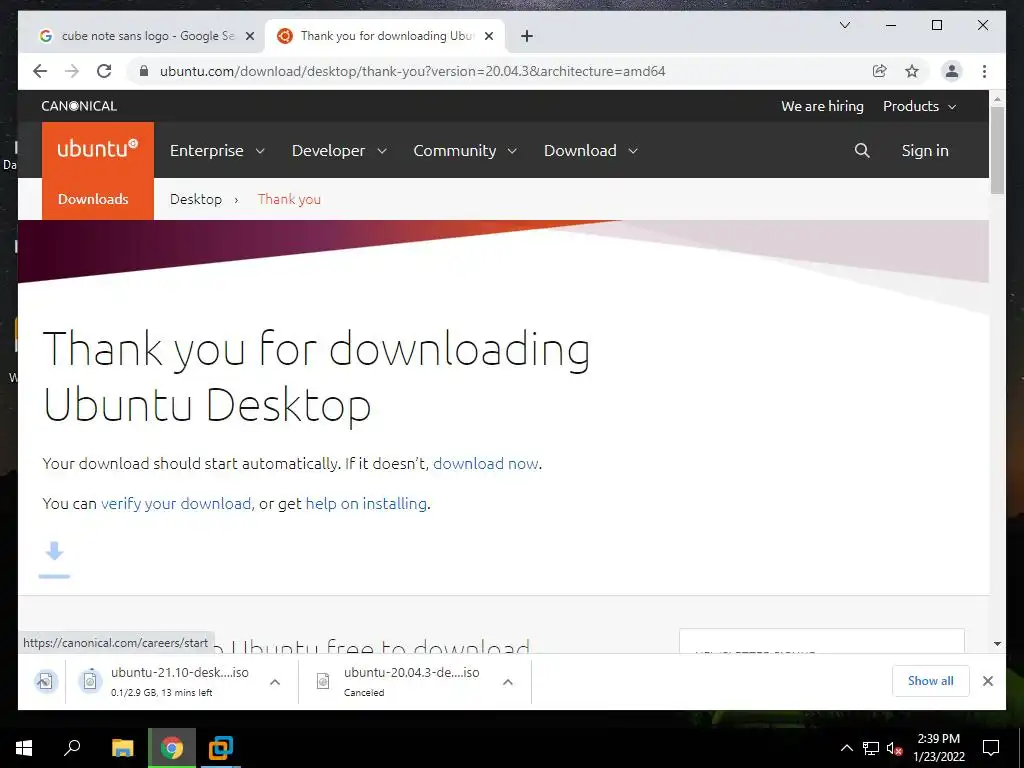The width and height of the screenshot is (1024, 768).
Task: Click the page vertical scrollbar thumb
Action: pos(997,150)
